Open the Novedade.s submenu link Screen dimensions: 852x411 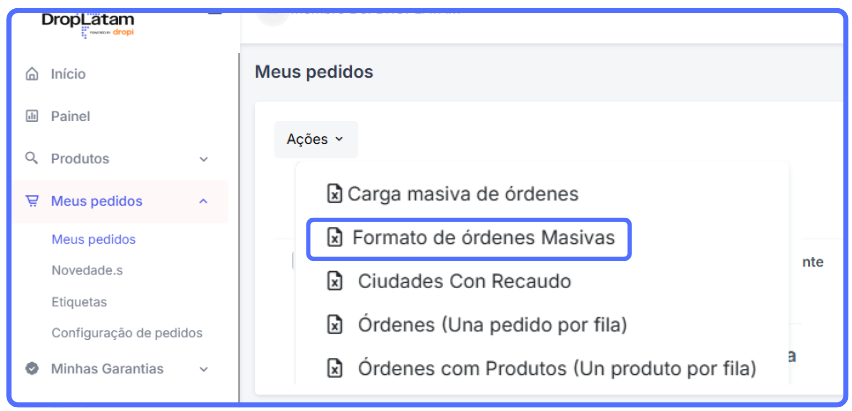point(86,271)
